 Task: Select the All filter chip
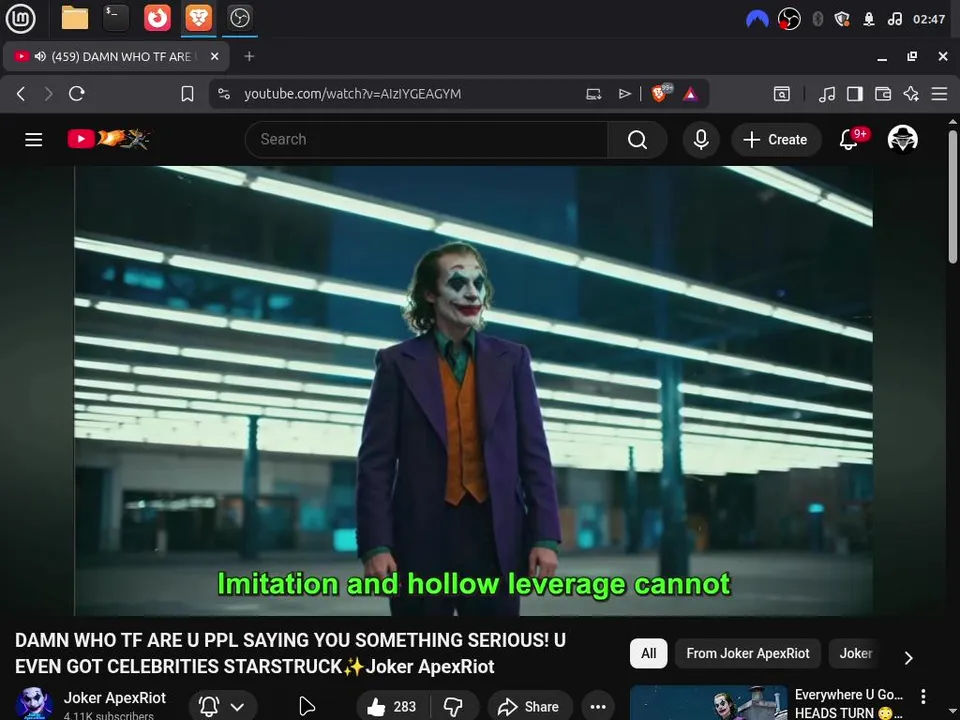point(648,653)
